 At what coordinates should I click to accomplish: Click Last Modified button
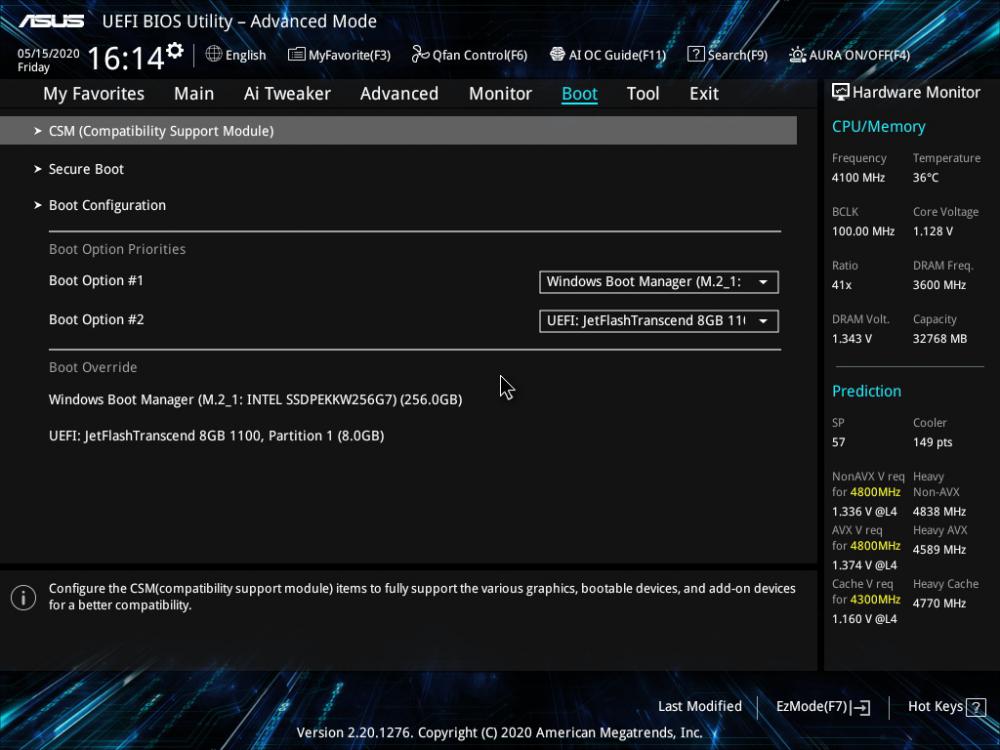[x=700, y=707]
